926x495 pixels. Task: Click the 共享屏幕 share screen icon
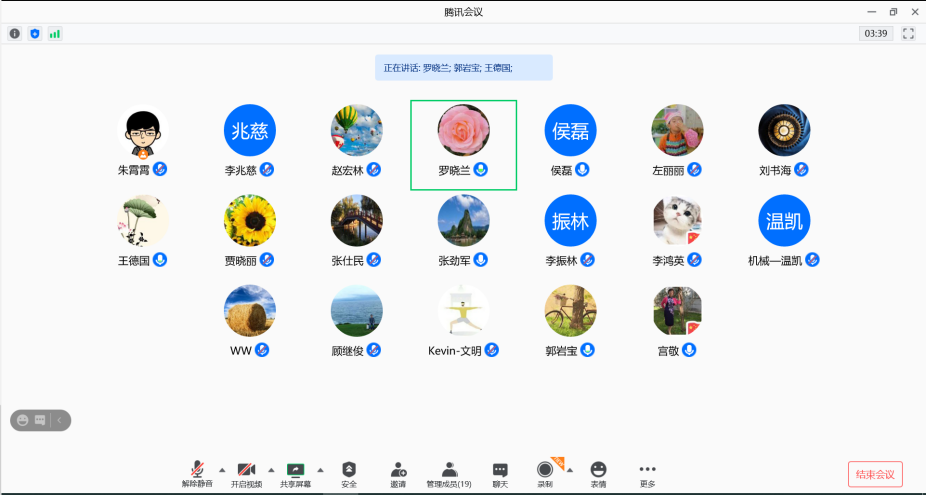[295, 471]
